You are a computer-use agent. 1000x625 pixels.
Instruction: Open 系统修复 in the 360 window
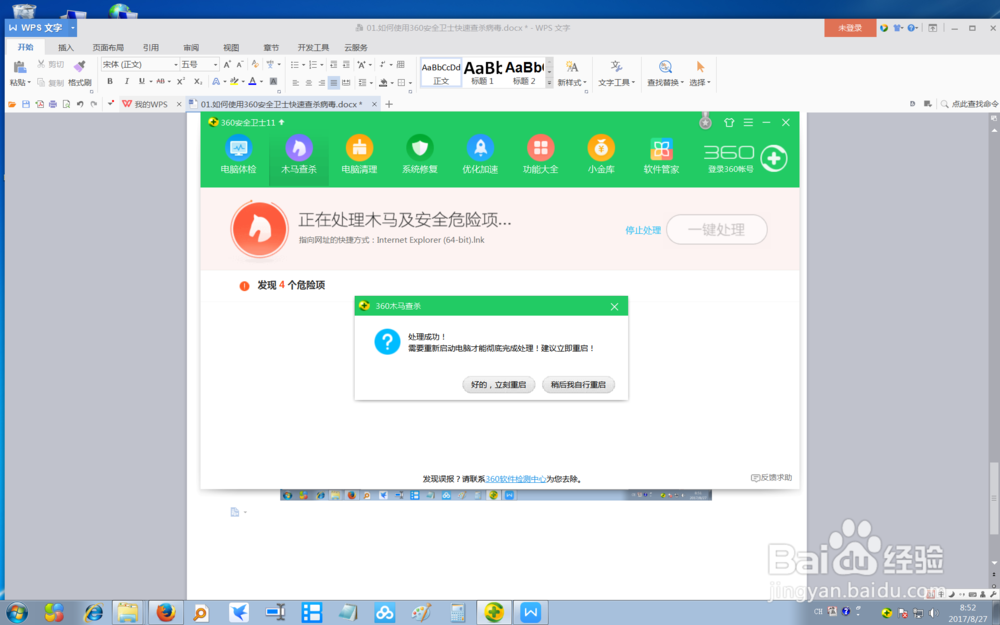420,154
